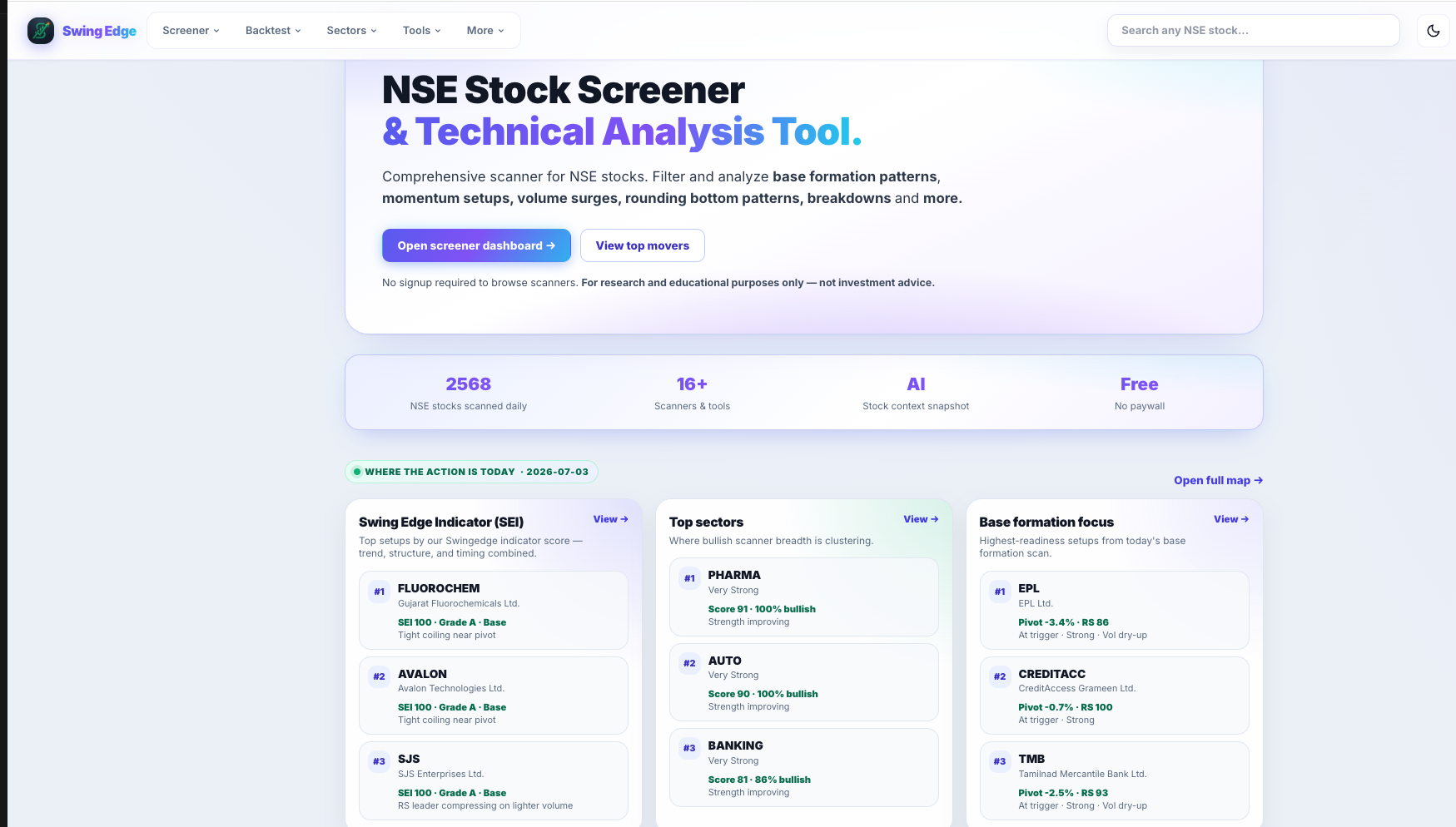Select the AUTO sector card
Image resolution: width=1456 pixels, height=827 pixels.
[804, 682]
